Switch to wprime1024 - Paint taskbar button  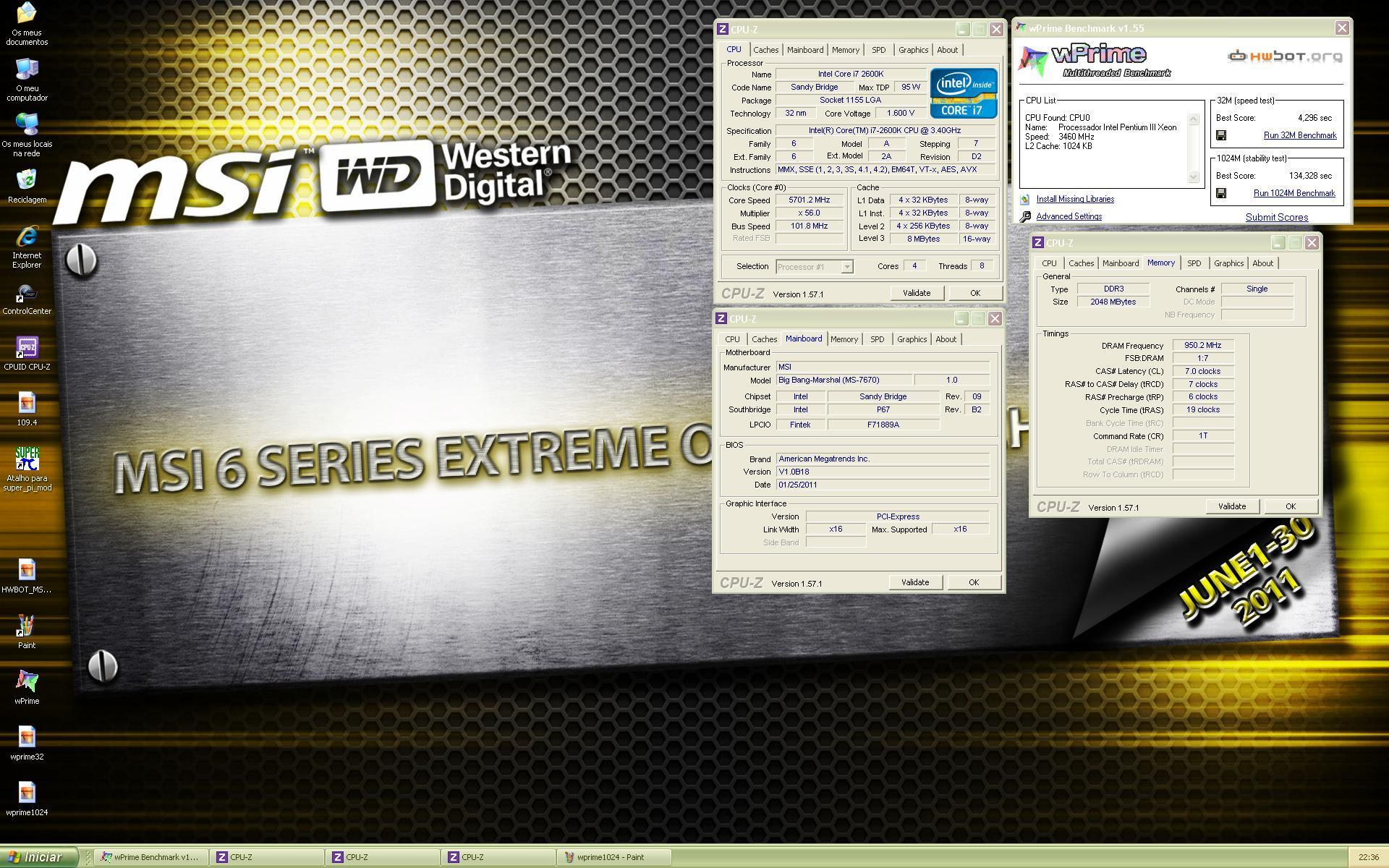coord(613,857)
